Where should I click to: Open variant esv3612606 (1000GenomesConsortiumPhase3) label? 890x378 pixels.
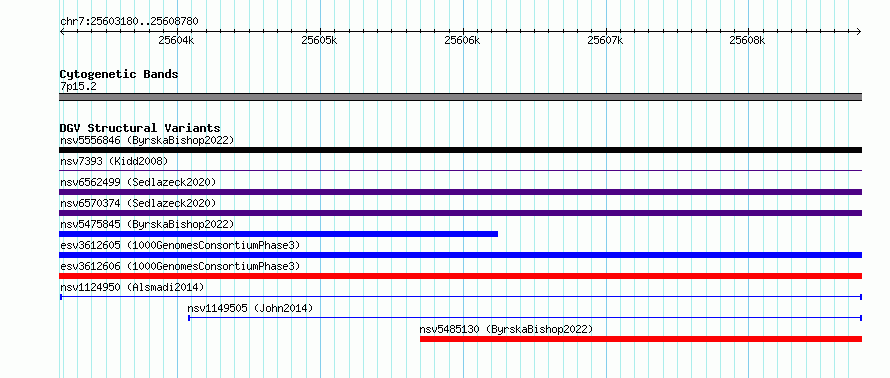(180, 266)
